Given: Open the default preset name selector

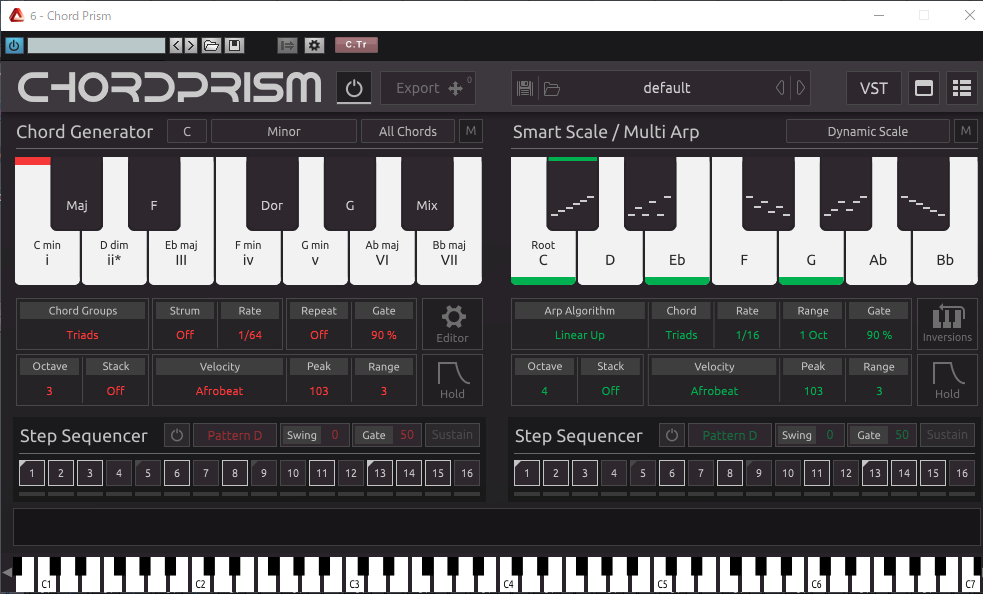Looking at the screenshot, I should tap(666, 88).
